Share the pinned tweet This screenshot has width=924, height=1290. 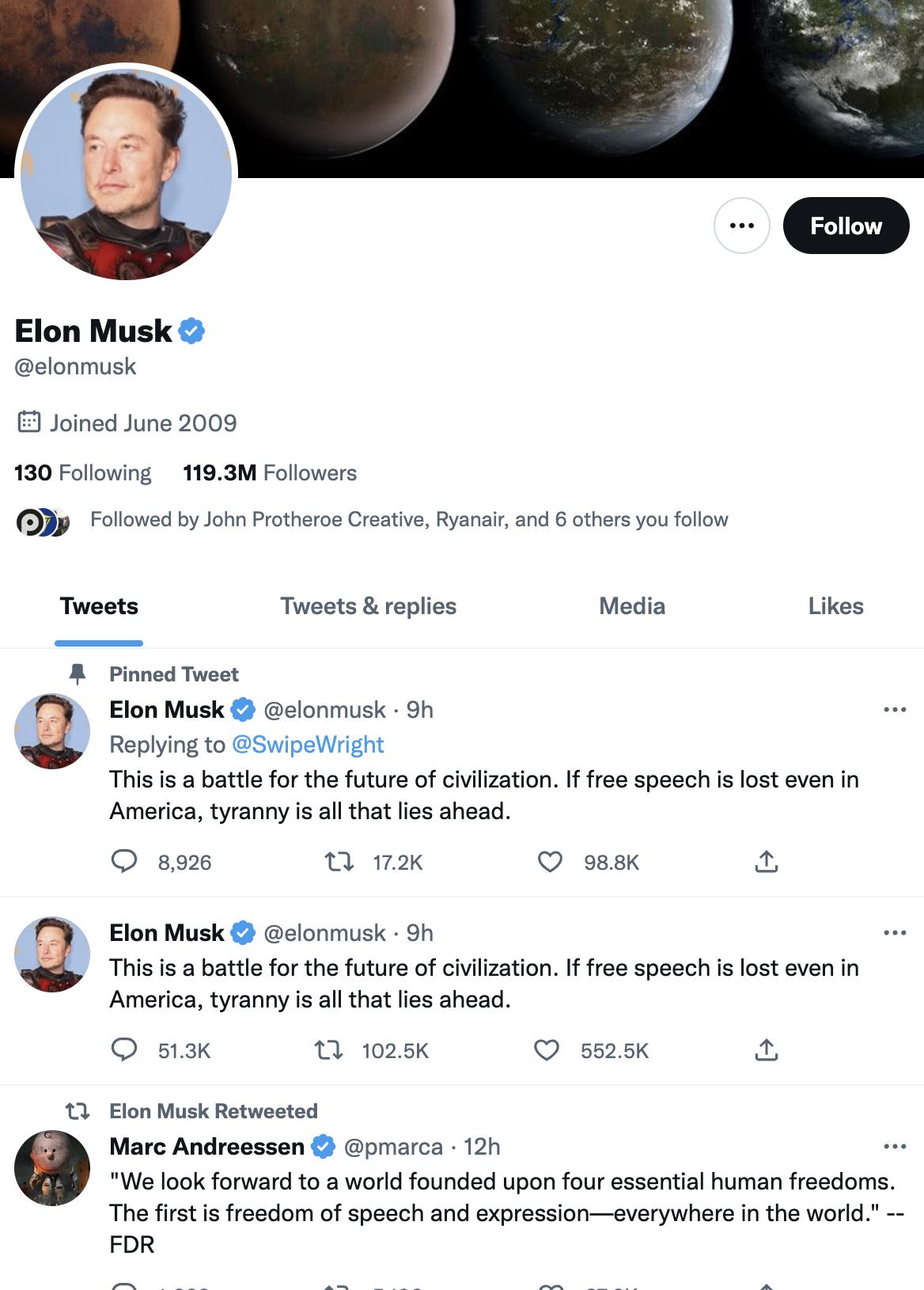coord(766,861)
